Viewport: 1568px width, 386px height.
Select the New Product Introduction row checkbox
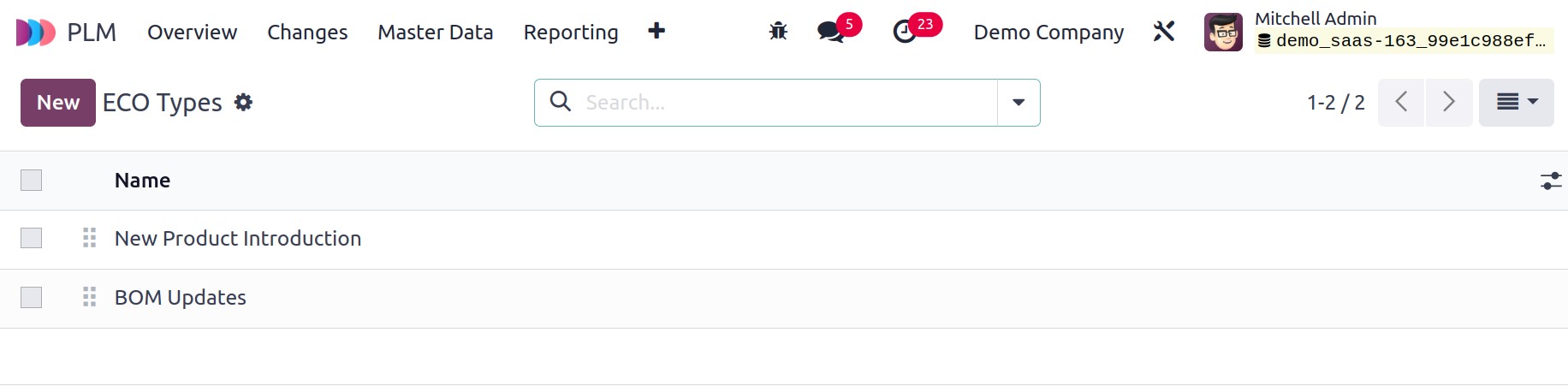coord(32,238)
